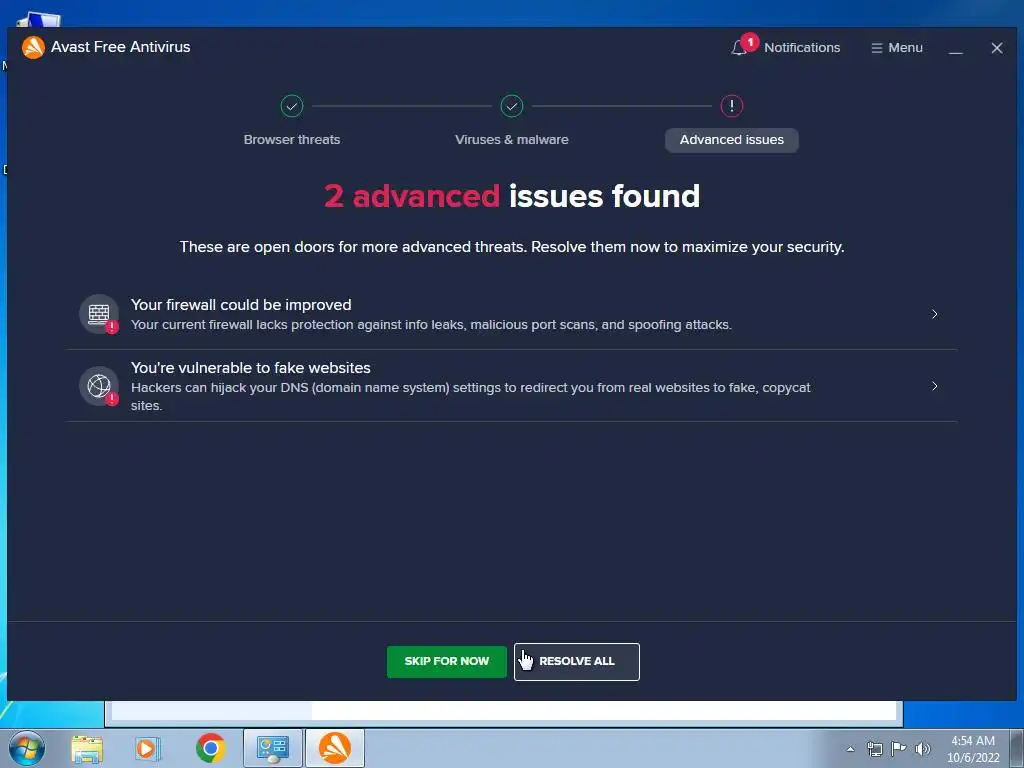Click the Advanced issues warning step icon
1024x768 pixels.
tap(731, 106)
